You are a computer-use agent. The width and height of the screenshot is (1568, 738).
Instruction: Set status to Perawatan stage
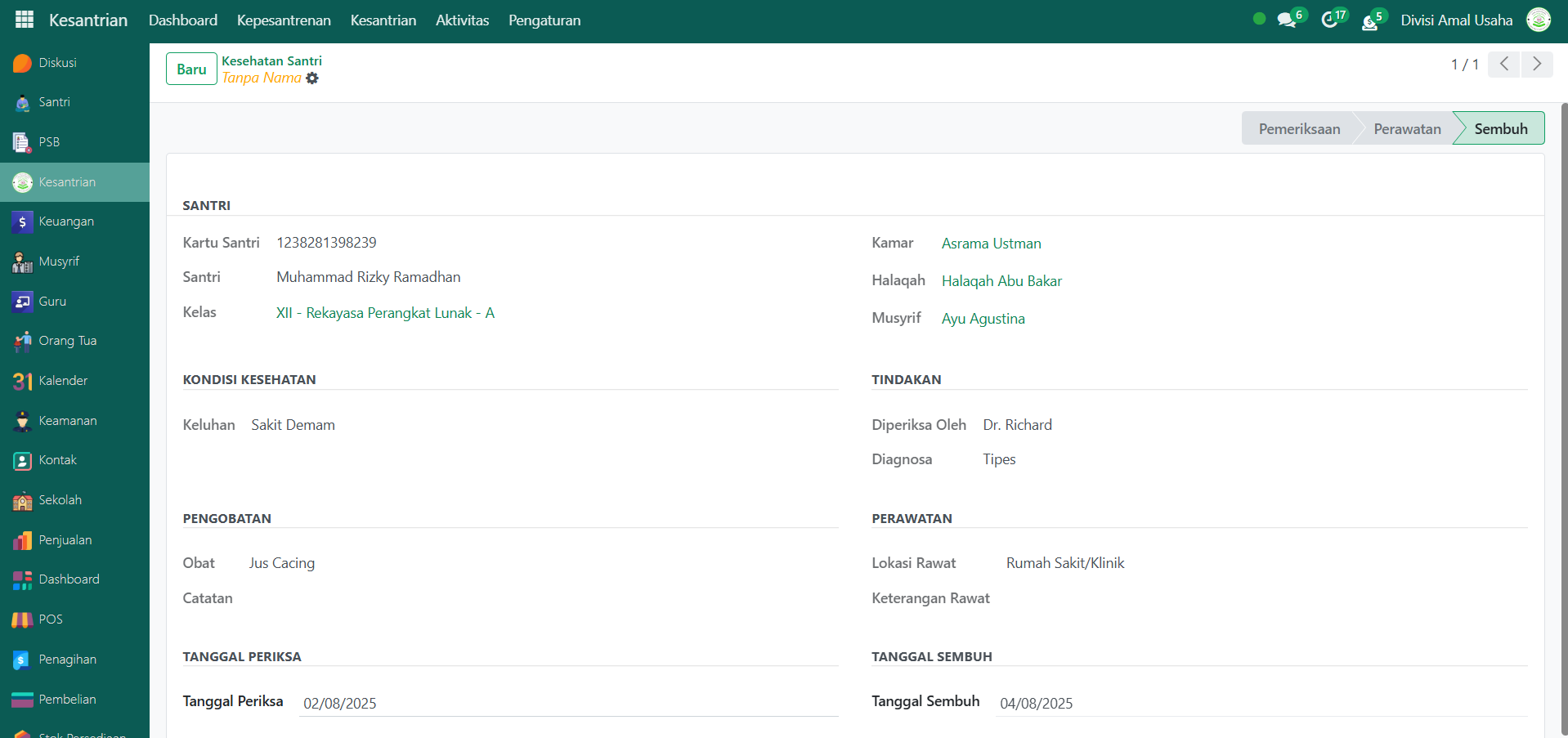pos(1406,129)
